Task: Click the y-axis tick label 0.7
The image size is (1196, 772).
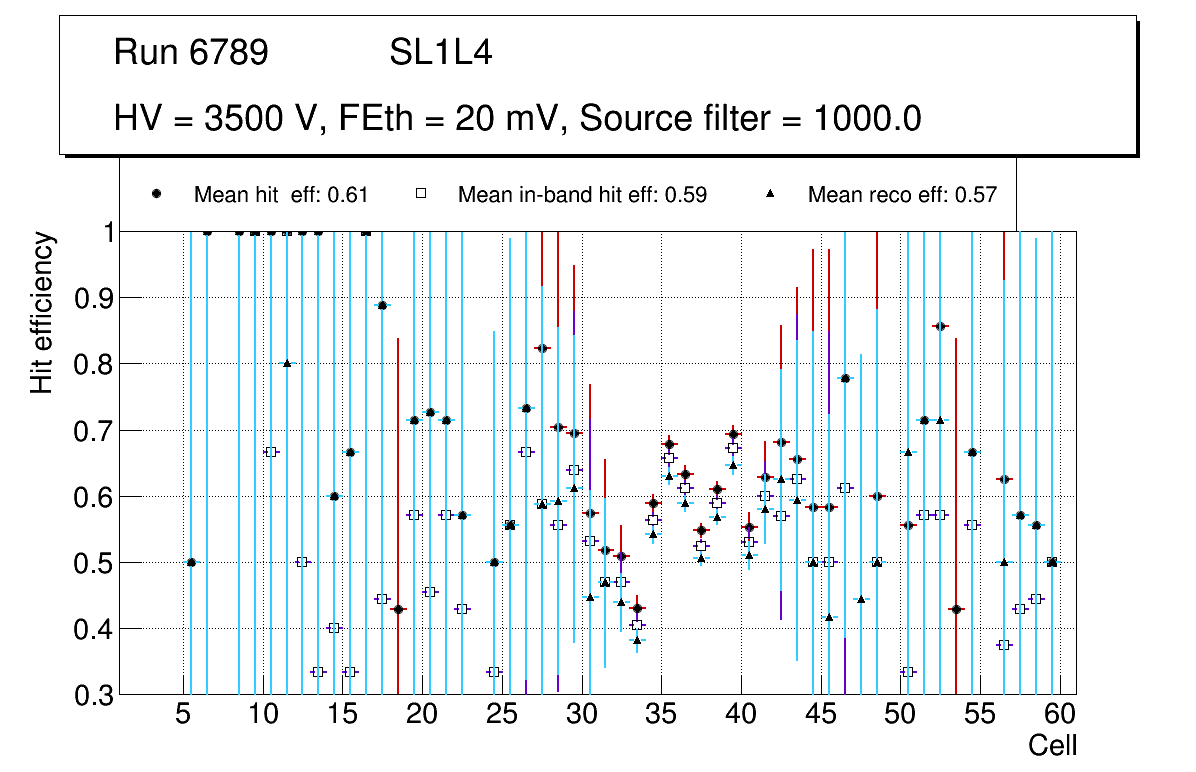Action: pos(96,430)
